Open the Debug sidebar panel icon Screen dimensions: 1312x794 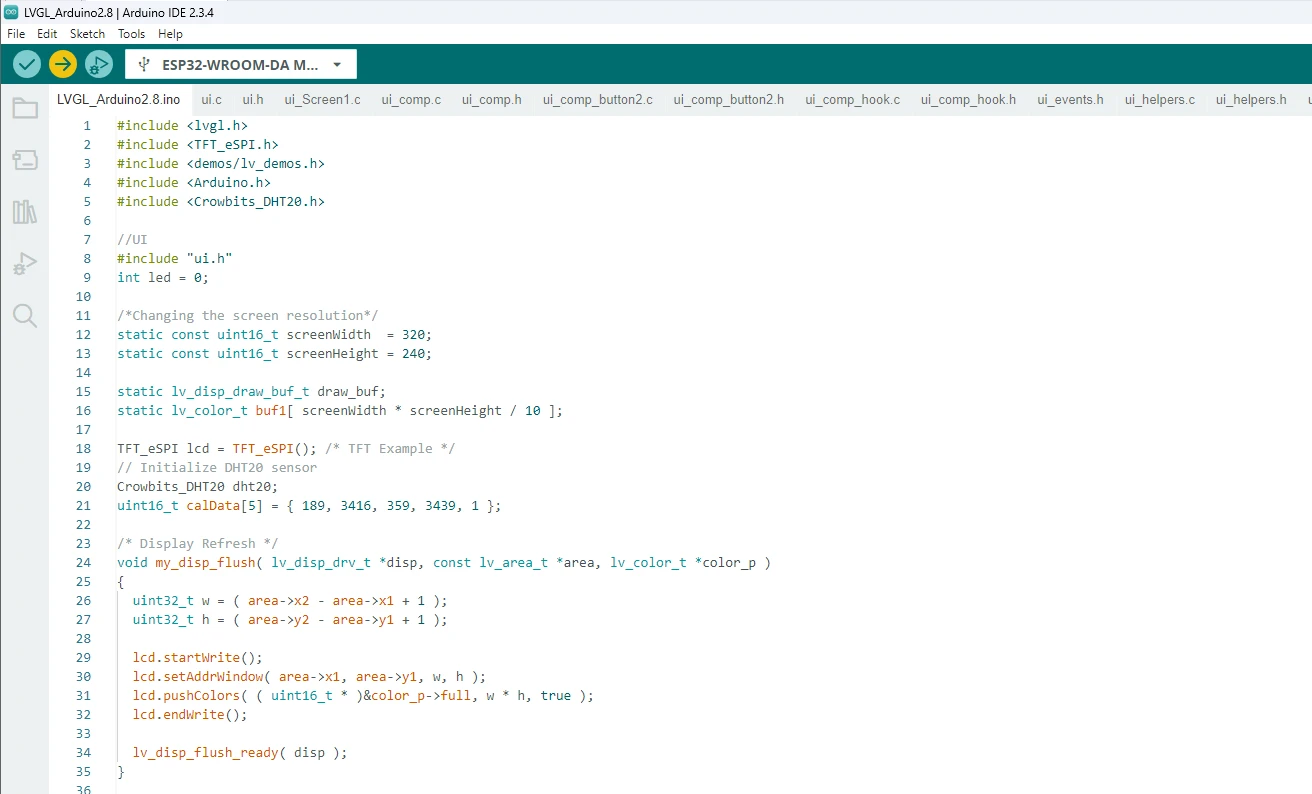point(25,264)
